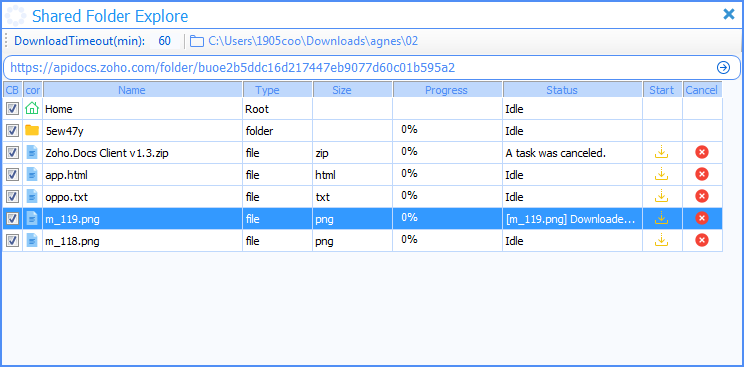Screen dimensions: 744x367
Task: Start download of oppo.txt
Action: tap(661, 196)
